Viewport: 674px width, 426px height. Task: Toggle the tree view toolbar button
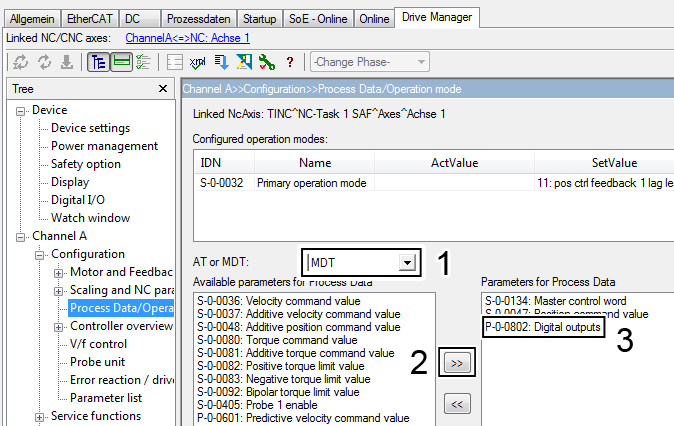click(98, 62)
